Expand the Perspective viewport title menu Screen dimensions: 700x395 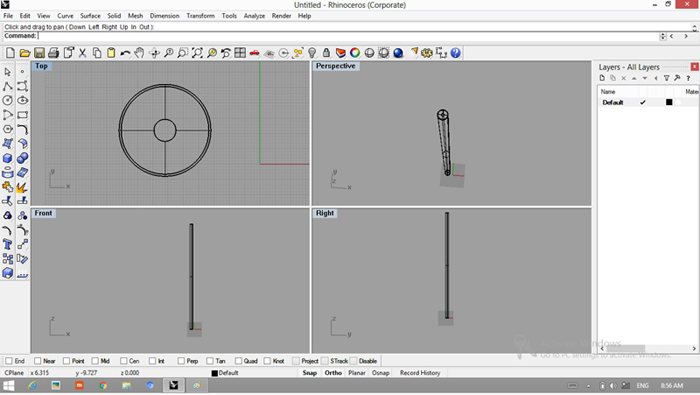click(x=336, y=66)
